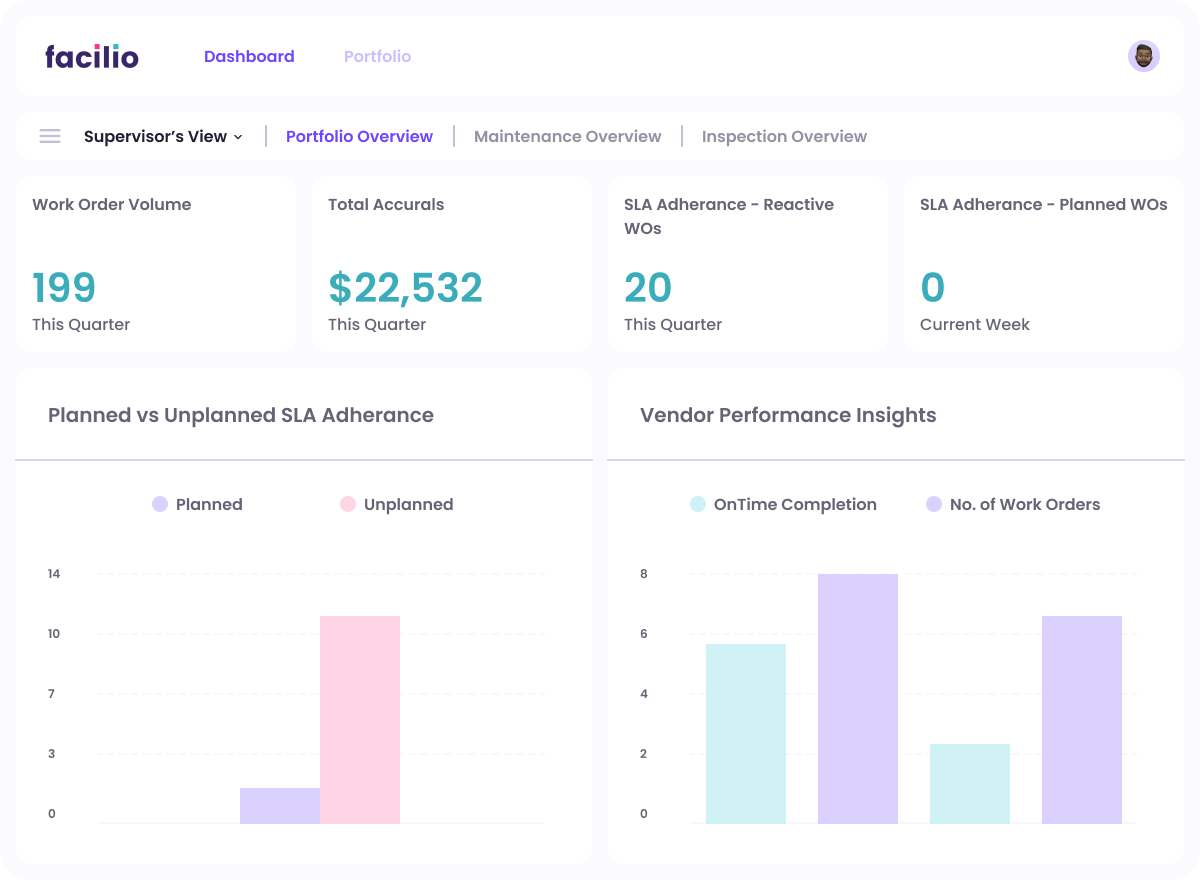
Task: Click the Total Accurals $22,532 value
Action: 405,288
